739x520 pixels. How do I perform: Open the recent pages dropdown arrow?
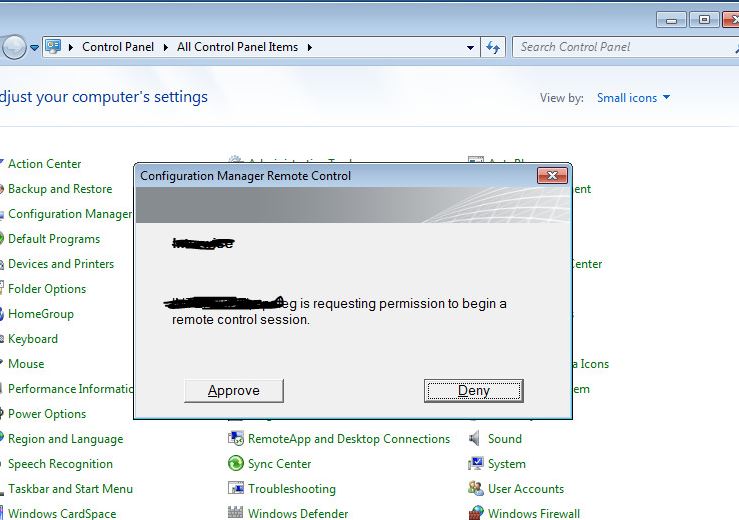pyautogui.click(x=34, y=48)
